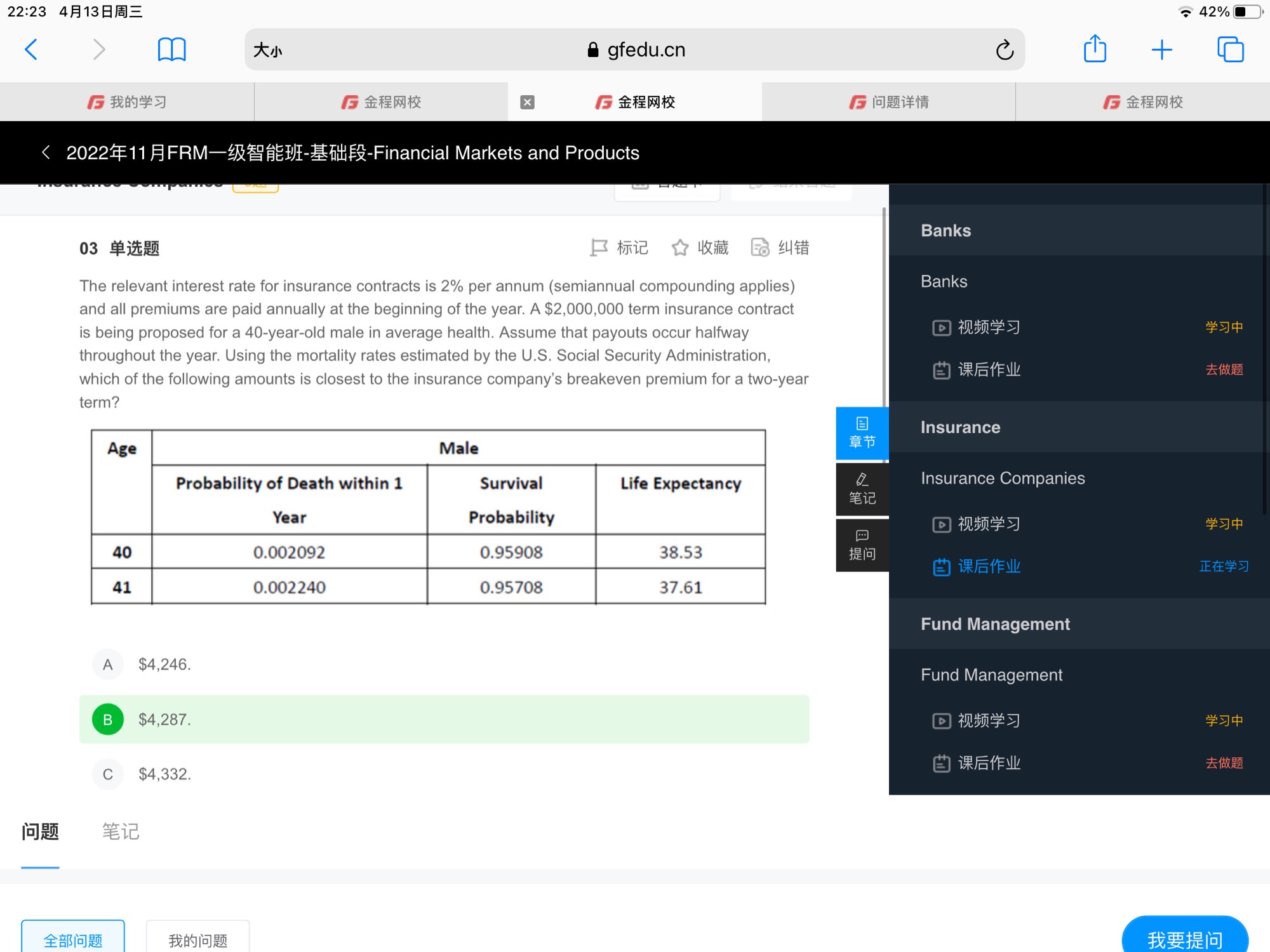Report error via 纠错 icon
The height and width of the screenshot is (952, 1270).
coord(760,248)
